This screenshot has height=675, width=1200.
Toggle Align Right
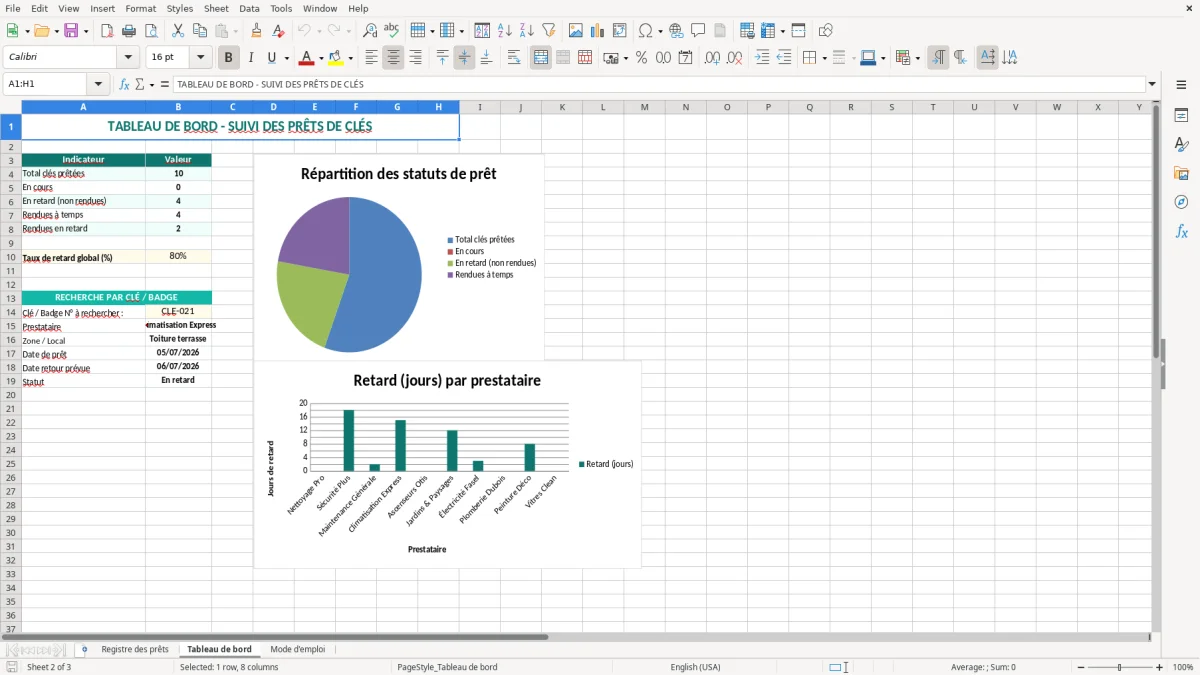click(415, 58)
